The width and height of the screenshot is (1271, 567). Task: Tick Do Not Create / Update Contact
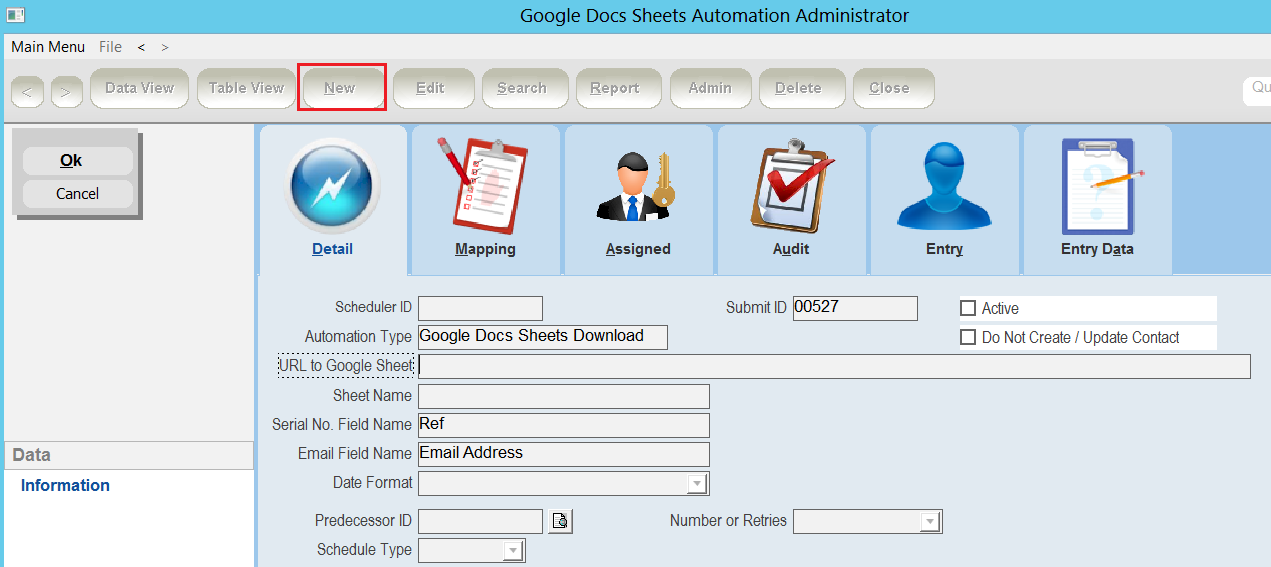[968, 337]
